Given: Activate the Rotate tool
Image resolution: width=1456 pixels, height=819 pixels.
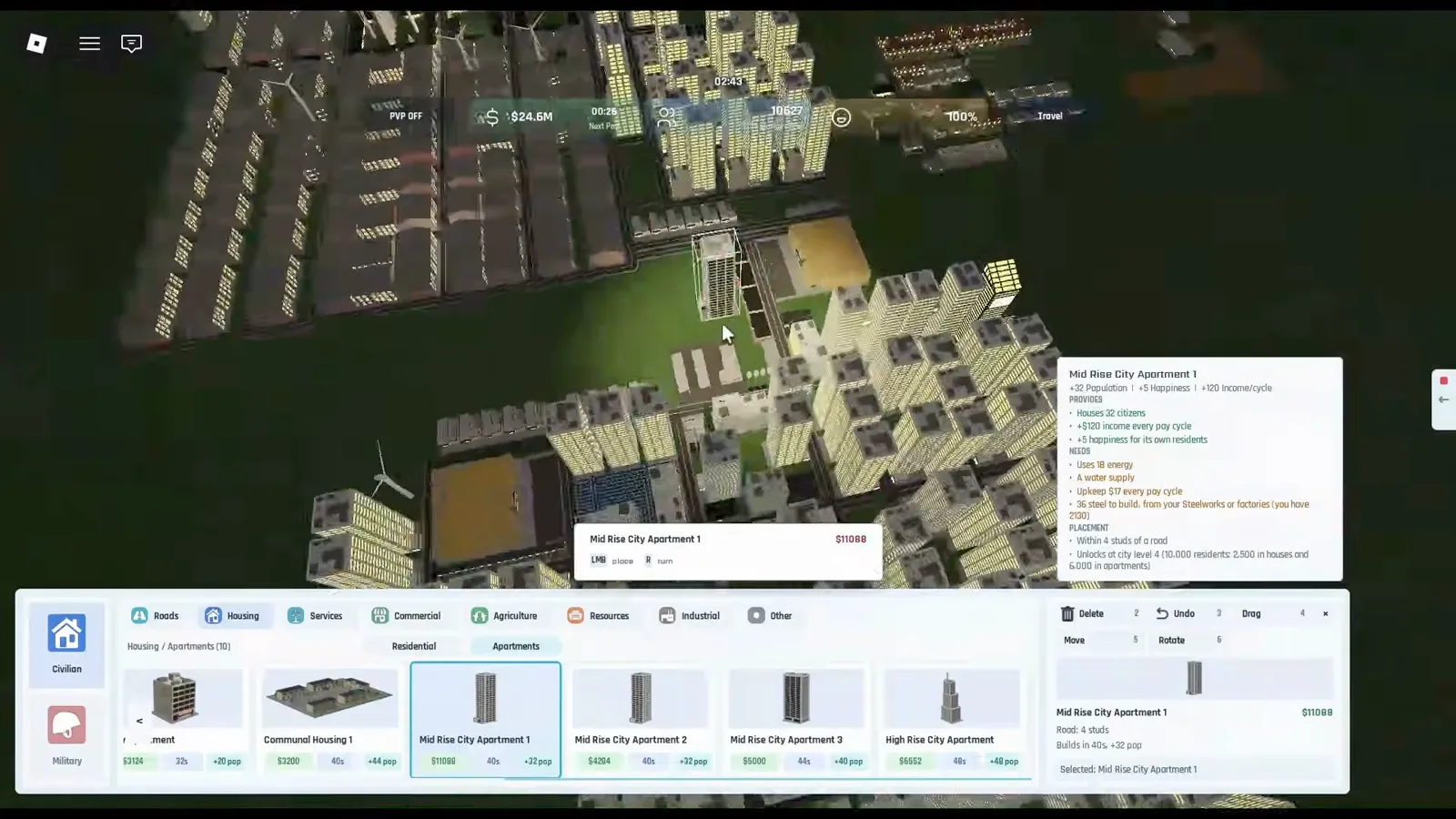Looking at the screenshot, I should pos(1171,641).
